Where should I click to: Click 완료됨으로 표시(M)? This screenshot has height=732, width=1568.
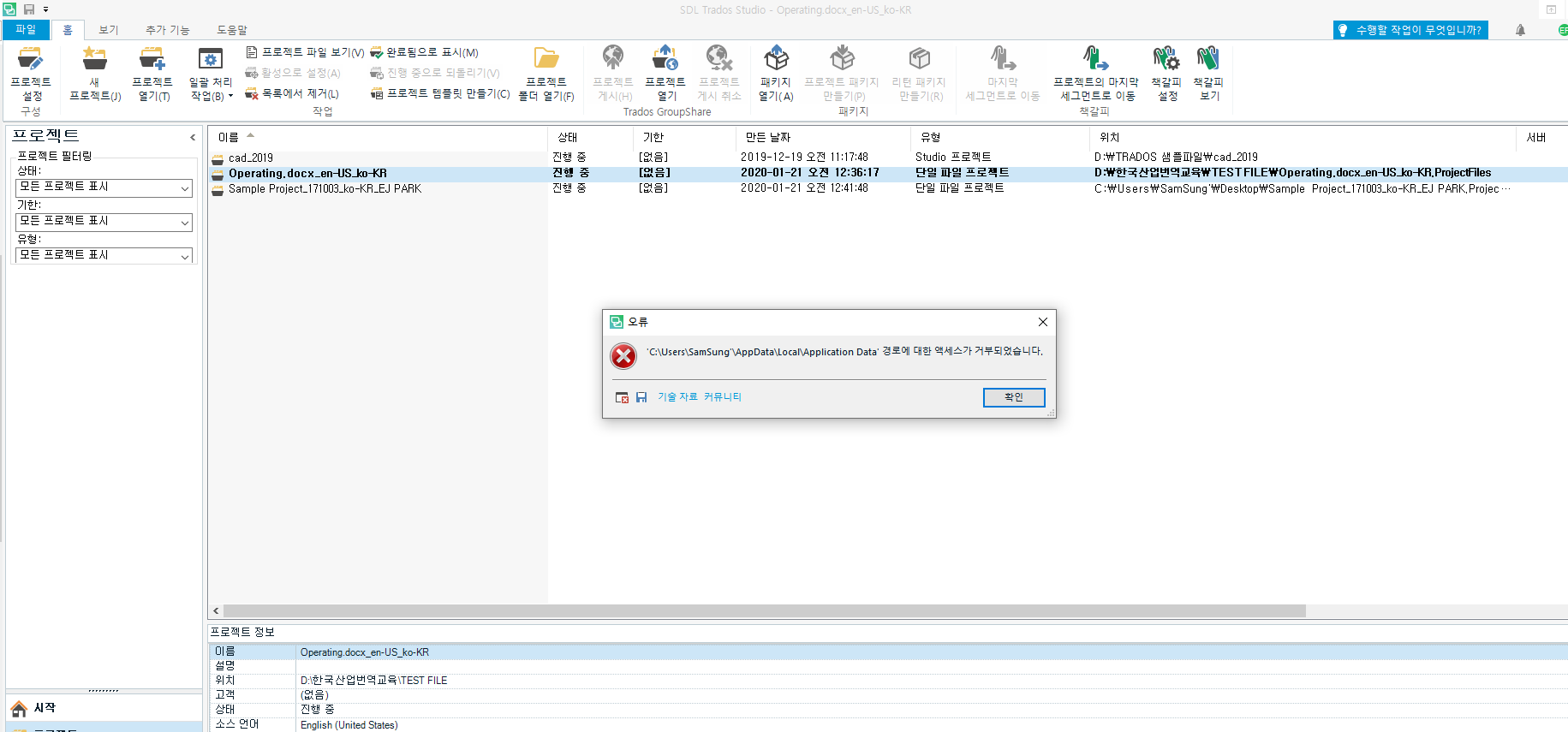click(424, 52)
